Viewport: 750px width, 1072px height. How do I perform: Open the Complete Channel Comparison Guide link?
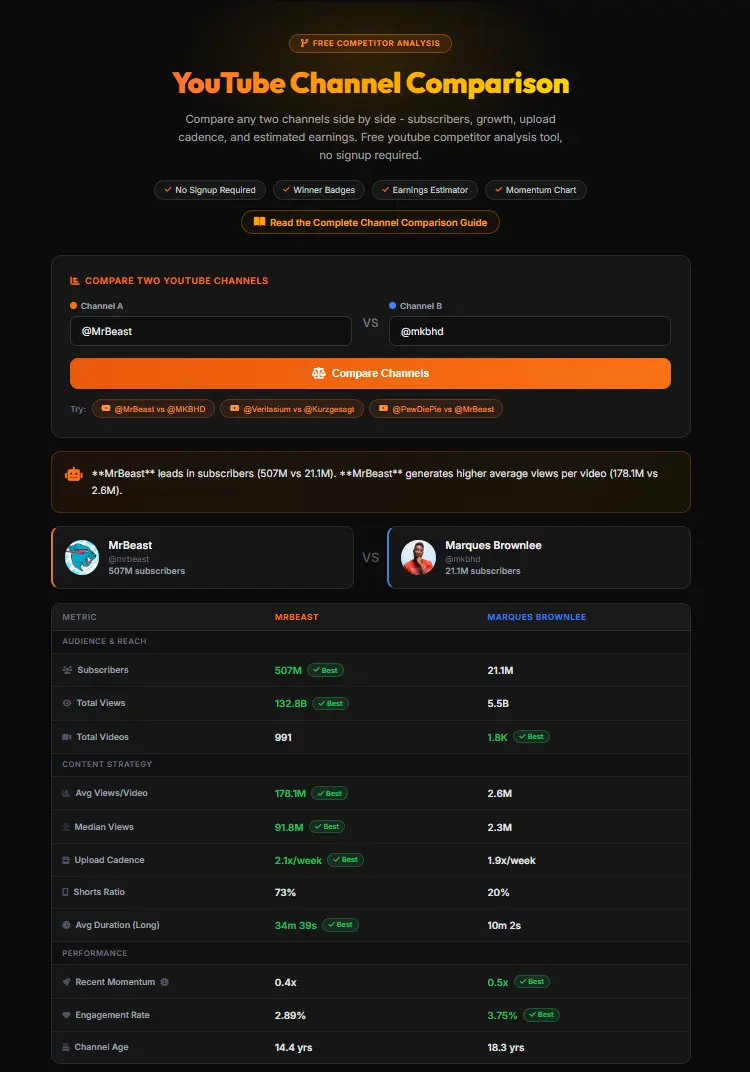click(x=370, y=222)
